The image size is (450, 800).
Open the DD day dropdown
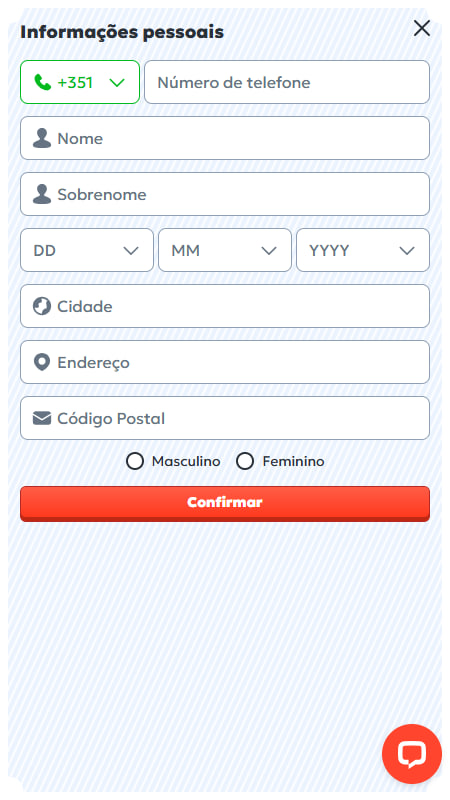coord(87,250)
